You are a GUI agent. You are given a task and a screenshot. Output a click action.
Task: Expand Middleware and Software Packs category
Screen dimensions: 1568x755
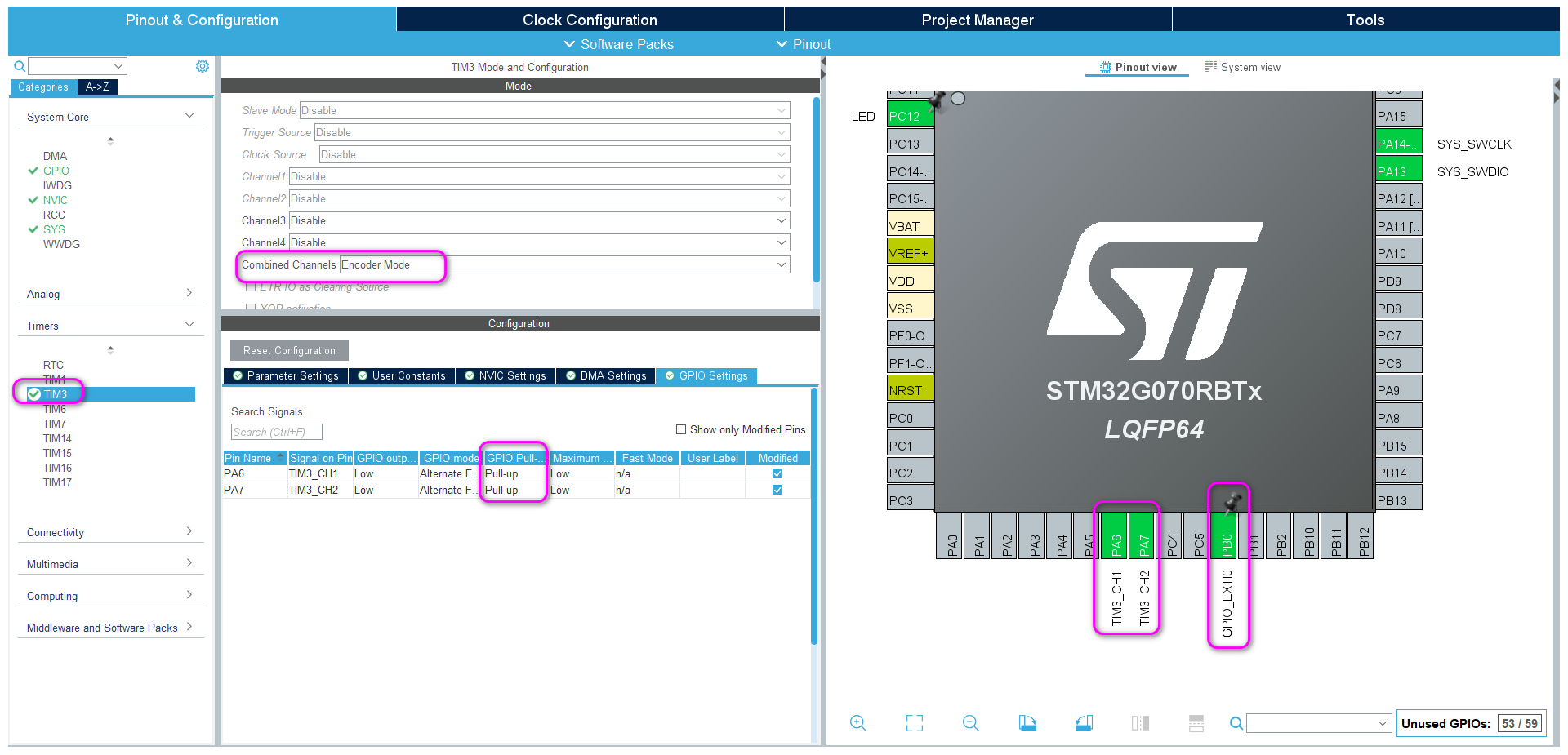(110, 628)
